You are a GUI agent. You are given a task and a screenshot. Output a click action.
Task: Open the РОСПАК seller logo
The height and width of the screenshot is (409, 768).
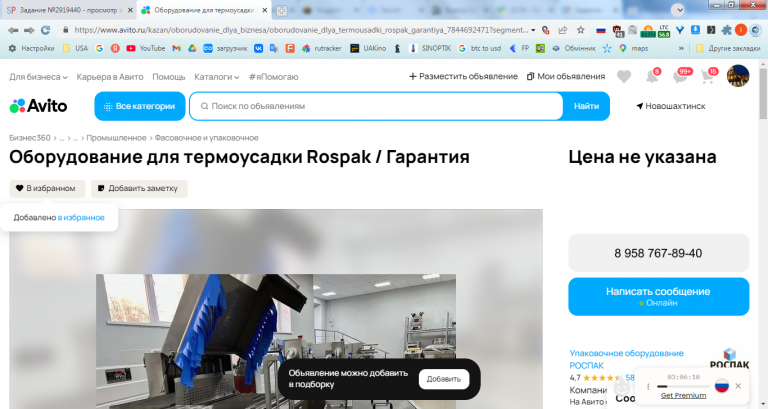[729, 360]
